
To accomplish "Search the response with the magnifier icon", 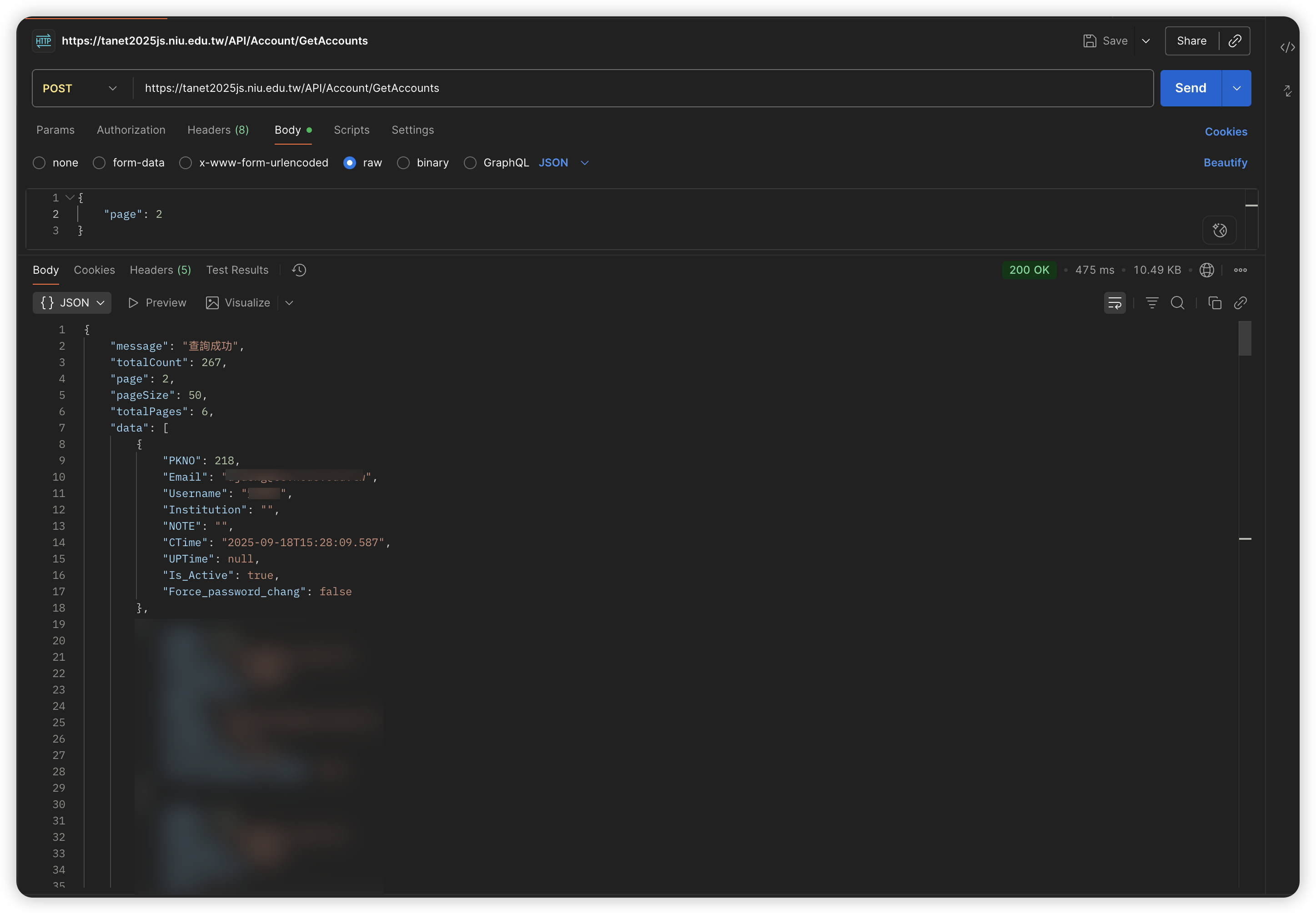I will click(x=1177, y=303).
